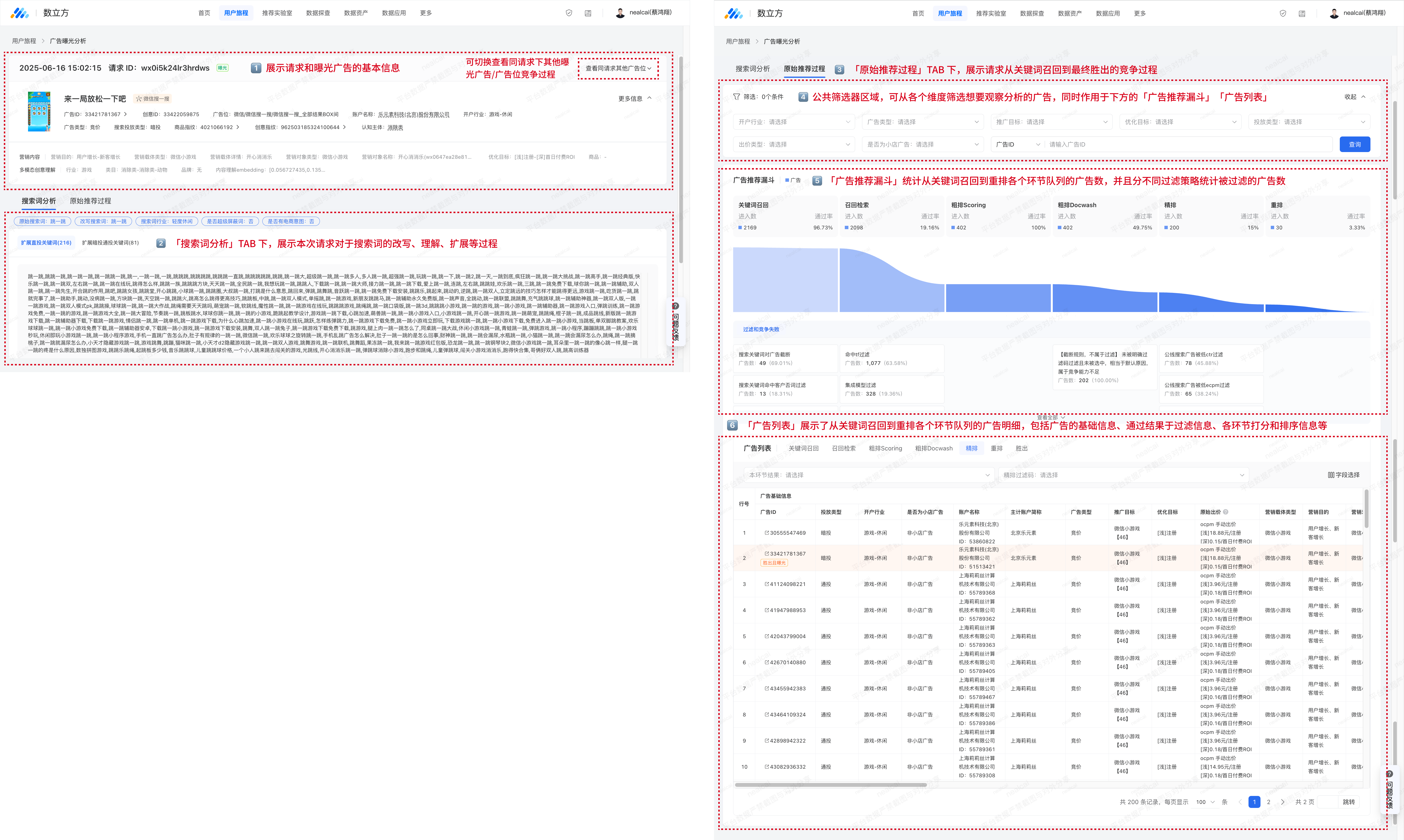Image resolution: width=1404 pixels, height=840 pixels.
Task: Click the ad creative thumbnail image
Action: [39, 112]
